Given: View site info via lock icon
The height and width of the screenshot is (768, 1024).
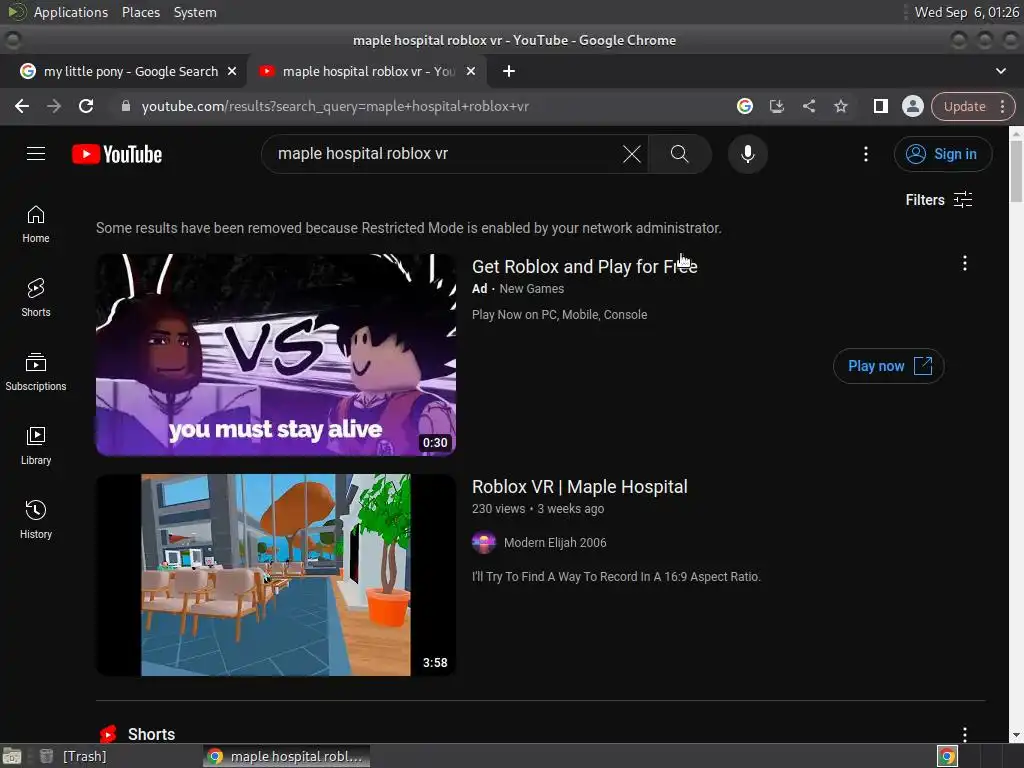Looking at the screenshot, I should click(x=126, y=106).
